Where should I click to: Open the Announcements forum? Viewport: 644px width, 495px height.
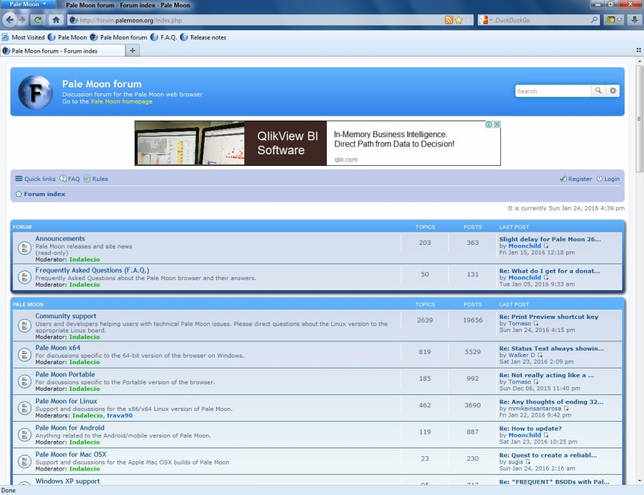60,239
